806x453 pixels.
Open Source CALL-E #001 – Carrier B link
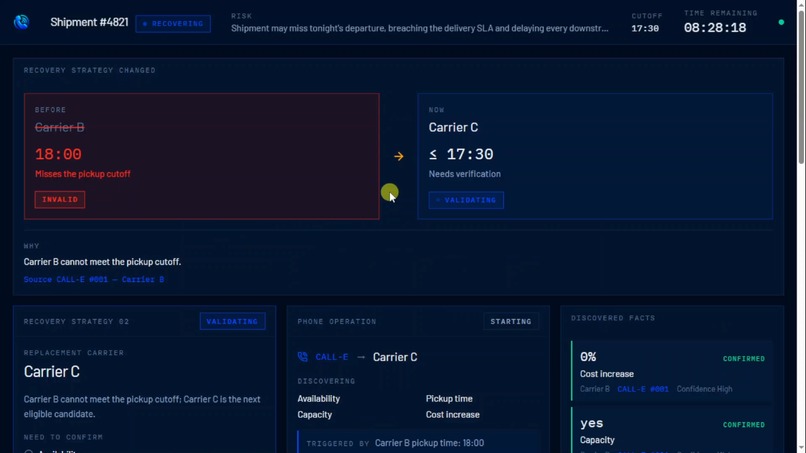94,279
